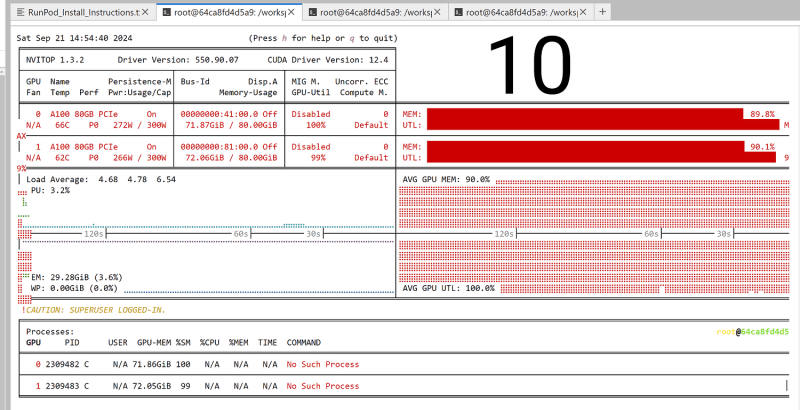This screenshot has width=800, height=410.
Task: Click 'Load Average: 4.68 4.78 6.54'
Action: coord(101,180)
